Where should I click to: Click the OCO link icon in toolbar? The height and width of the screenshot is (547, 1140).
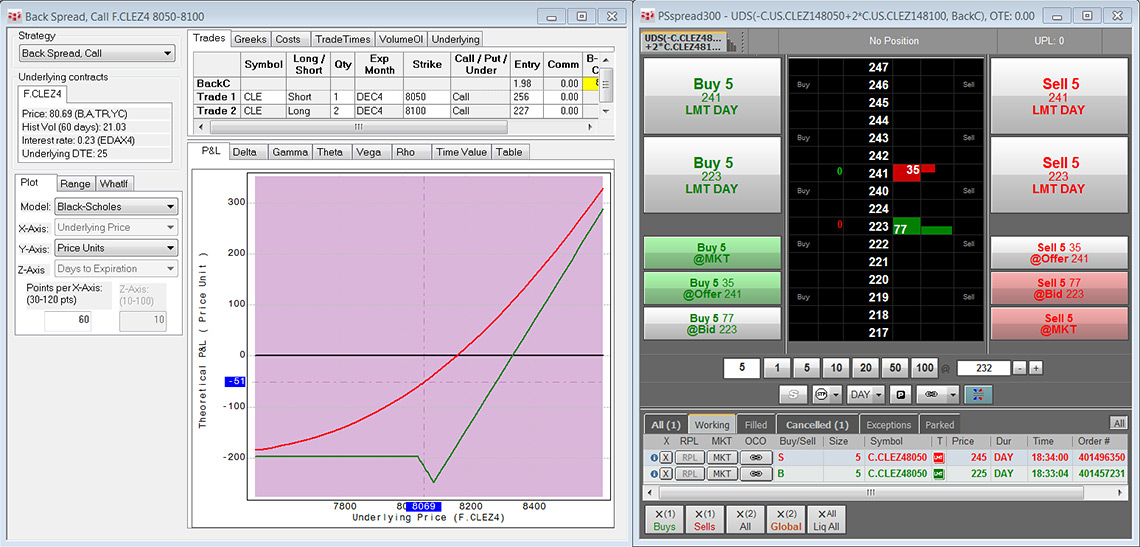click(930, 395)
